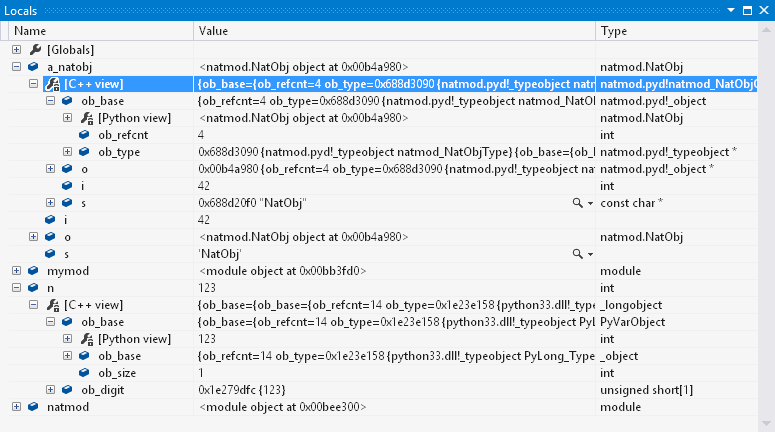
Task: Click the Value column header
Action: point(395,31)
